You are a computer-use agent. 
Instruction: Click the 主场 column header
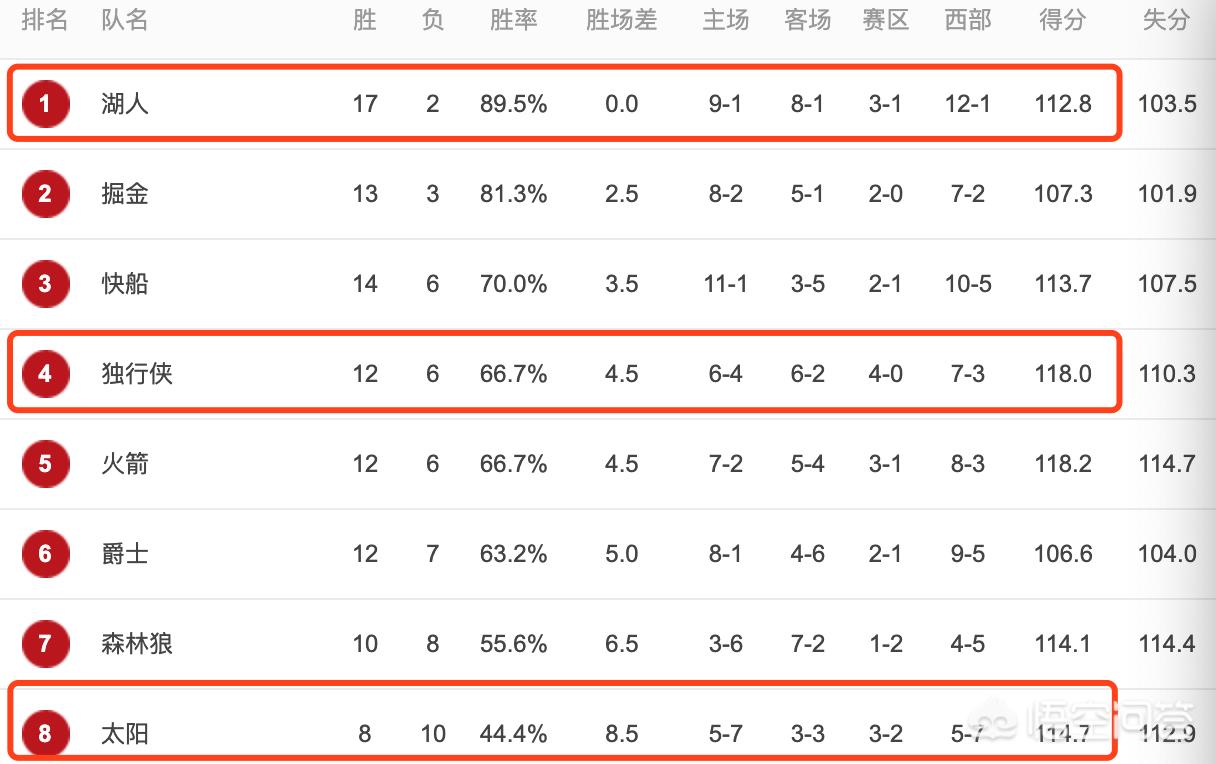(725, 20)
